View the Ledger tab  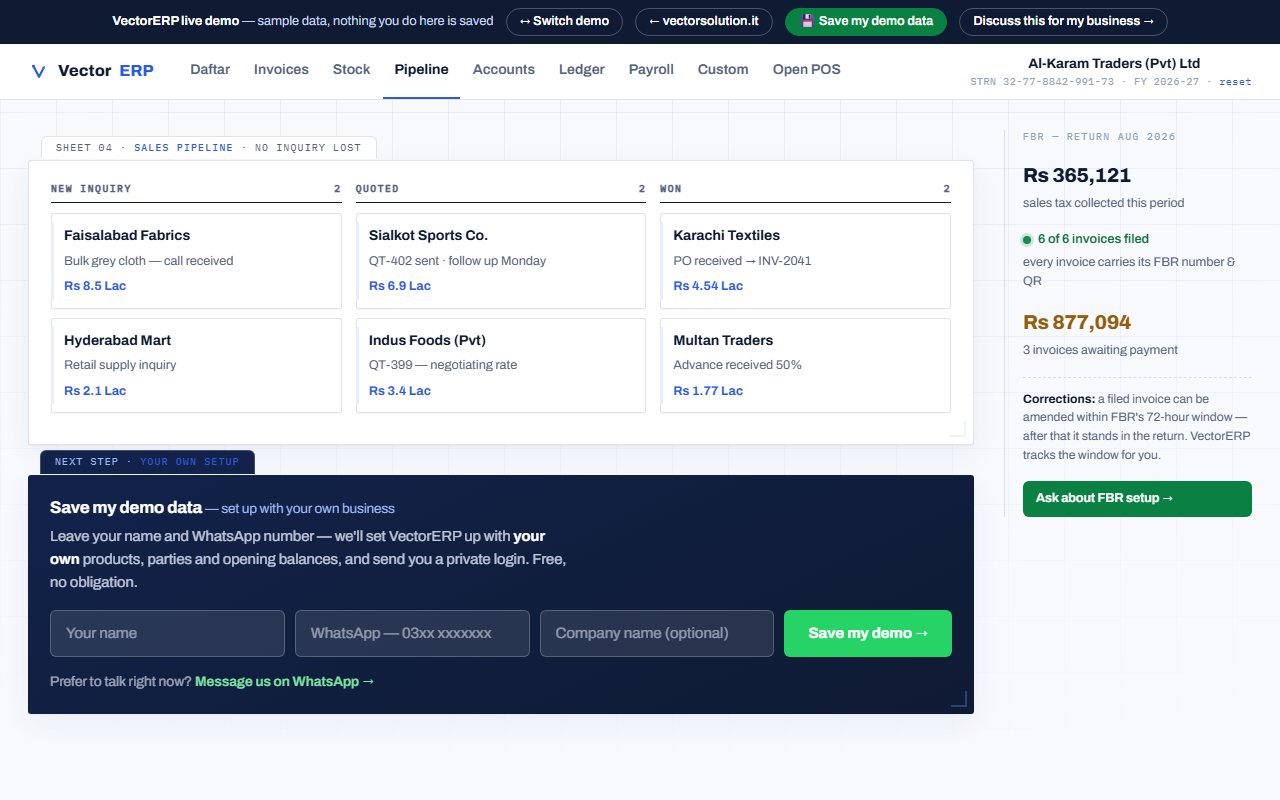582,70
